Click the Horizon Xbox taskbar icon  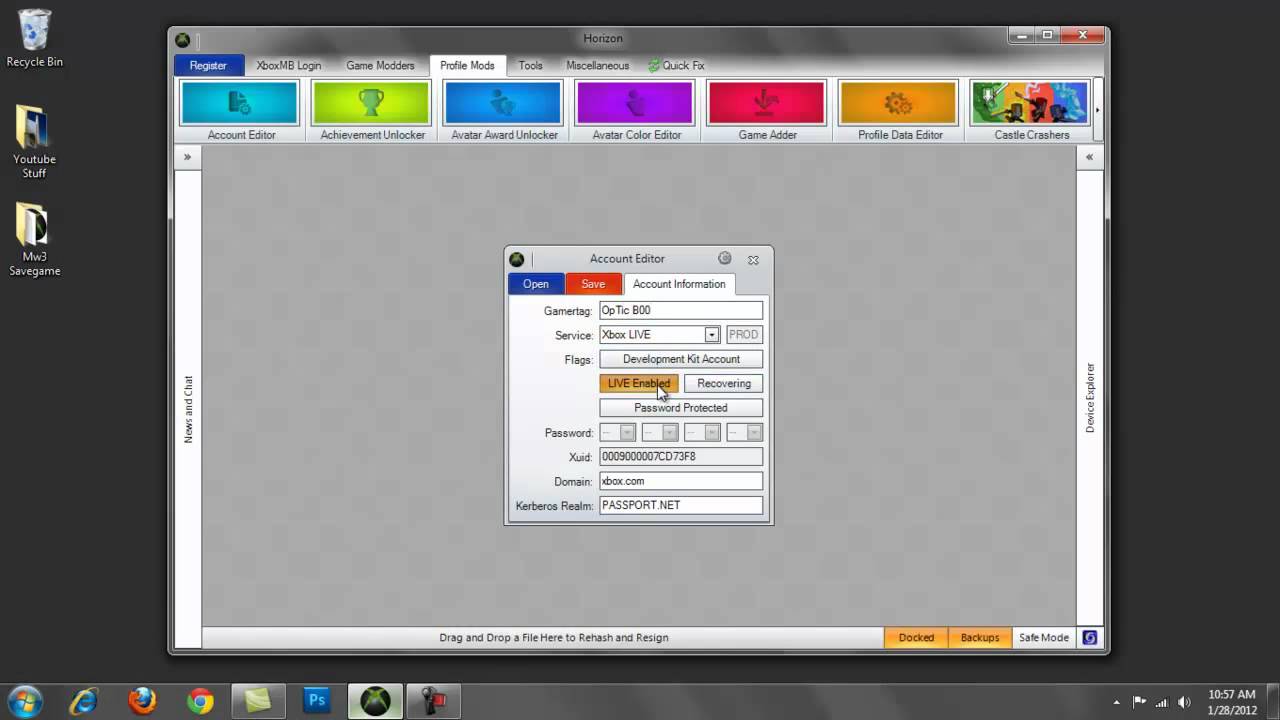[x=375, y=701]
